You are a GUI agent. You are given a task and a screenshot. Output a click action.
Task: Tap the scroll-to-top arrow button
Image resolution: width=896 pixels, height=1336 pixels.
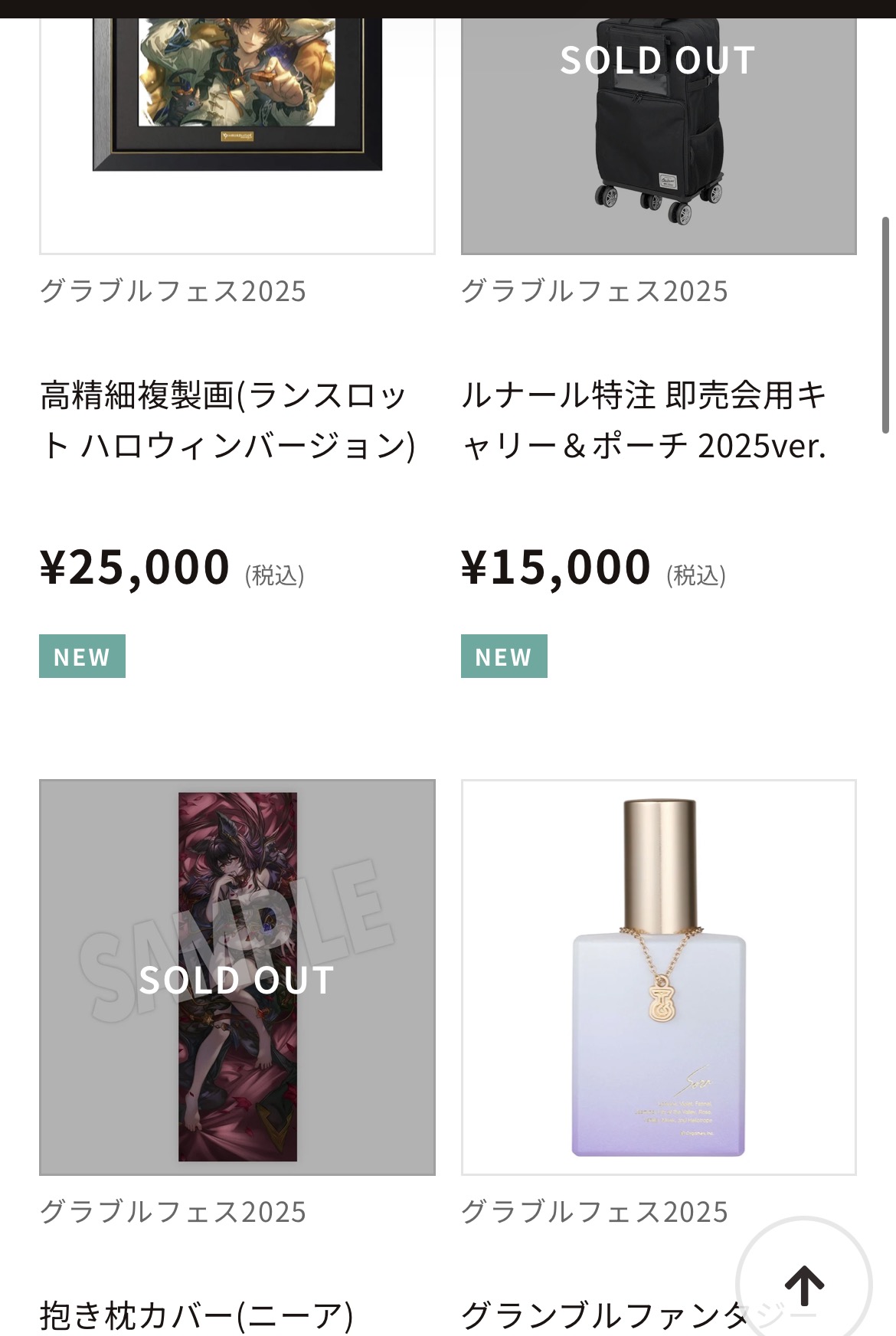(803, 1285)
